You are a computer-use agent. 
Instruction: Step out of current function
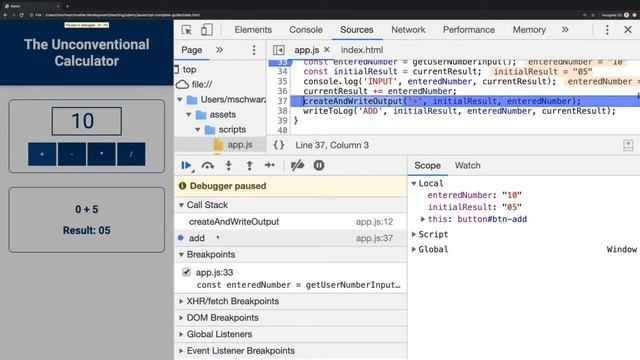[x=249, y=165]
